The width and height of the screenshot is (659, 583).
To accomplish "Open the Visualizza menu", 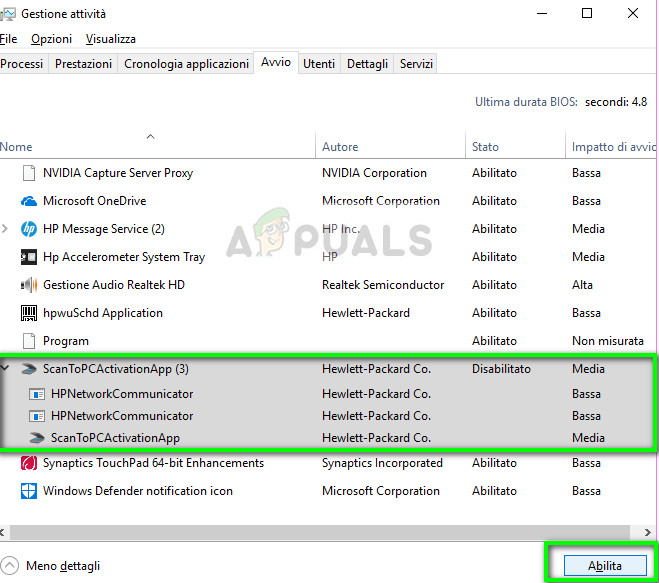I will tap(110, 39).
